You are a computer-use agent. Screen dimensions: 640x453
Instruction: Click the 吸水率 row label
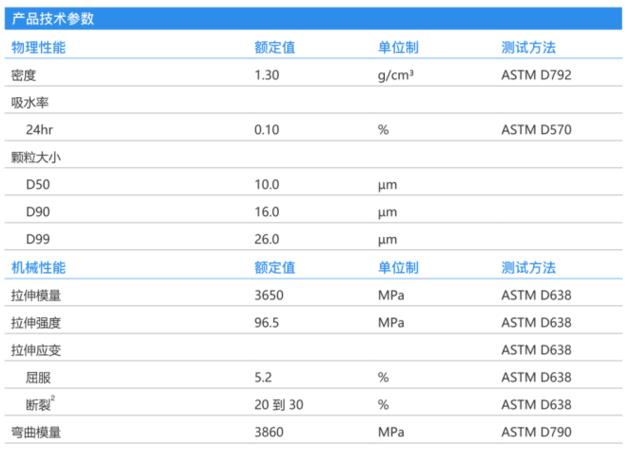click(x=29, y=103)
